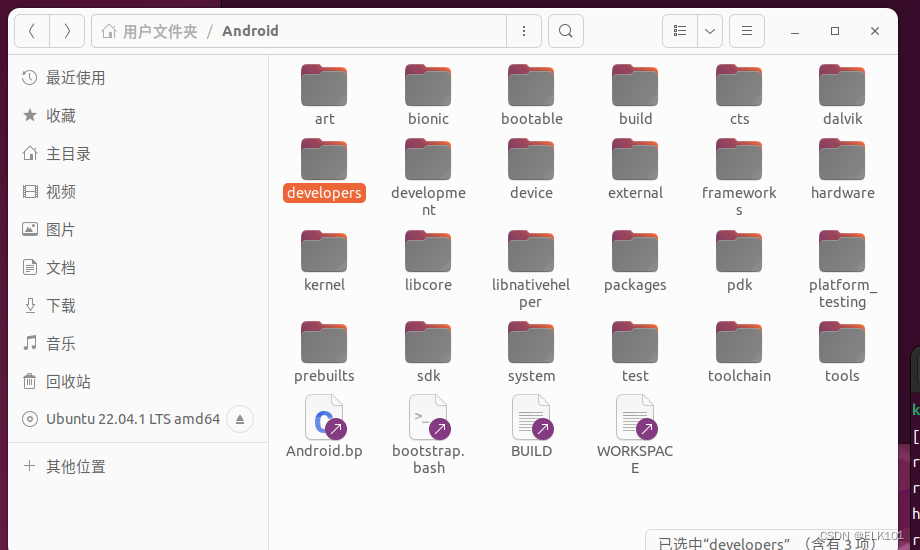Click the Android path segment
Screen dimensions: 920x550
[x=250, y=31]
